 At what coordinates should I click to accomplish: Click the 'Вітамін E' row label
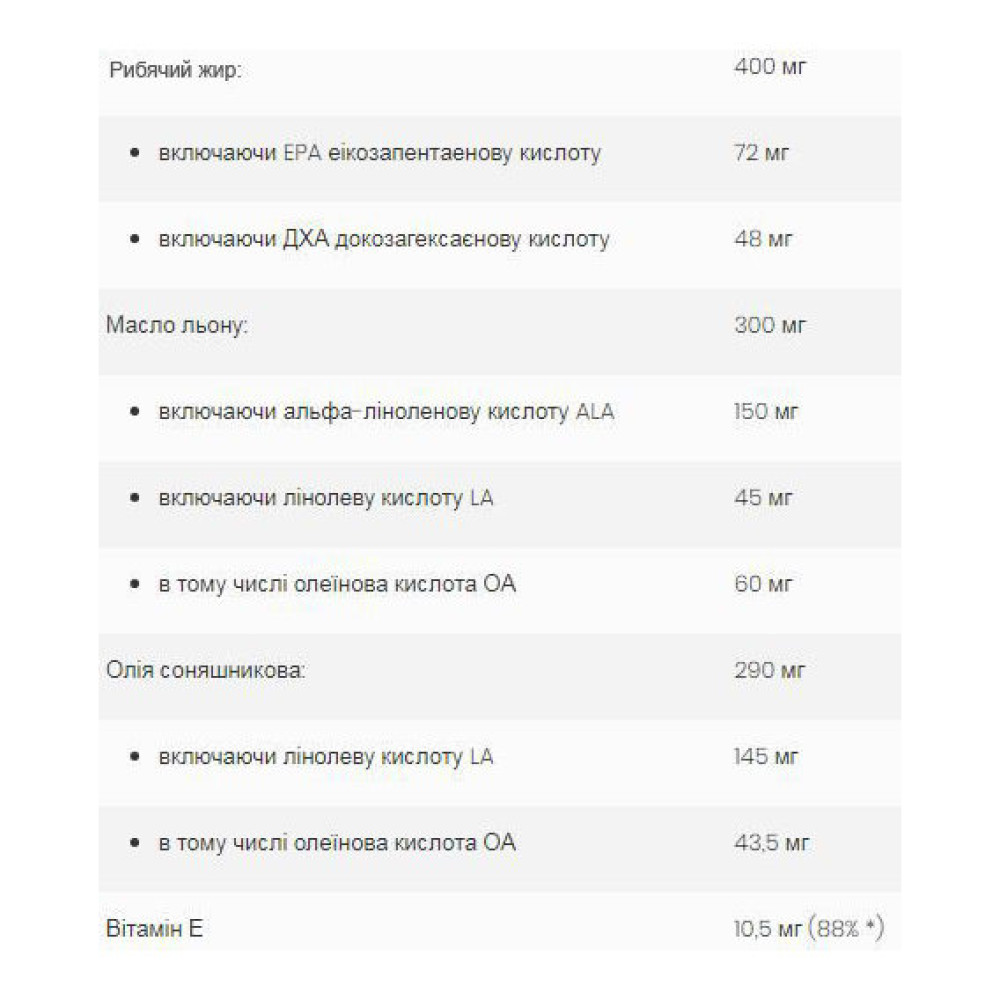point(154,928)
